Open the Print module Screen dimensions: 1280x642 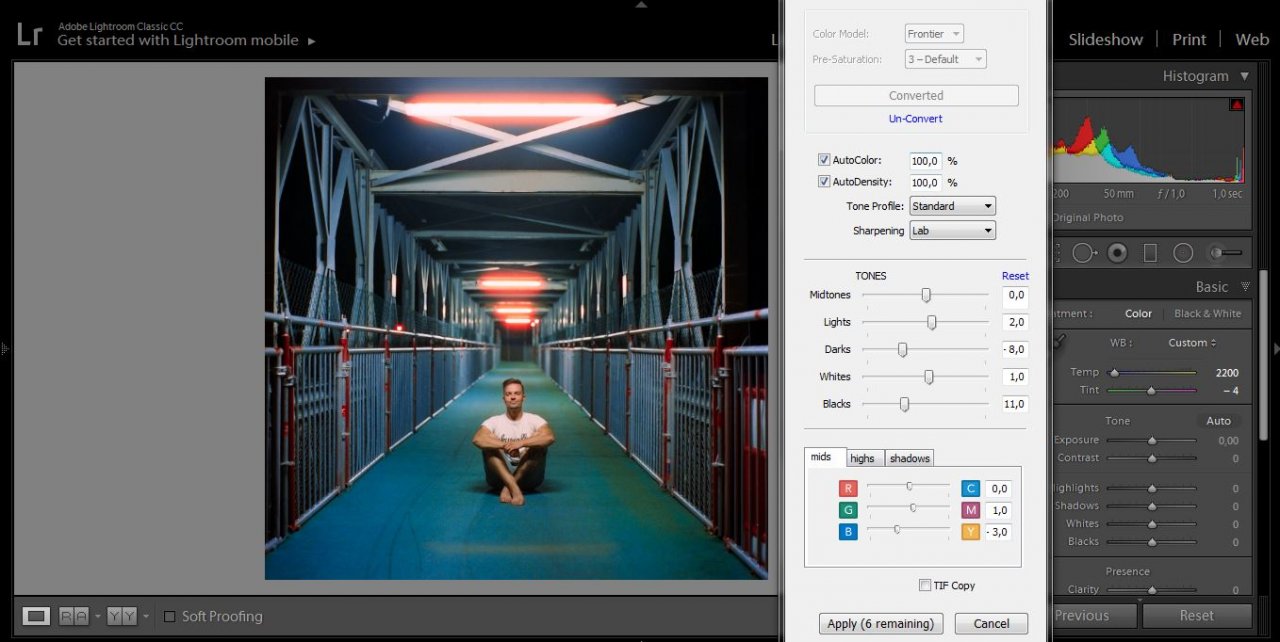tap(1189, 40)
